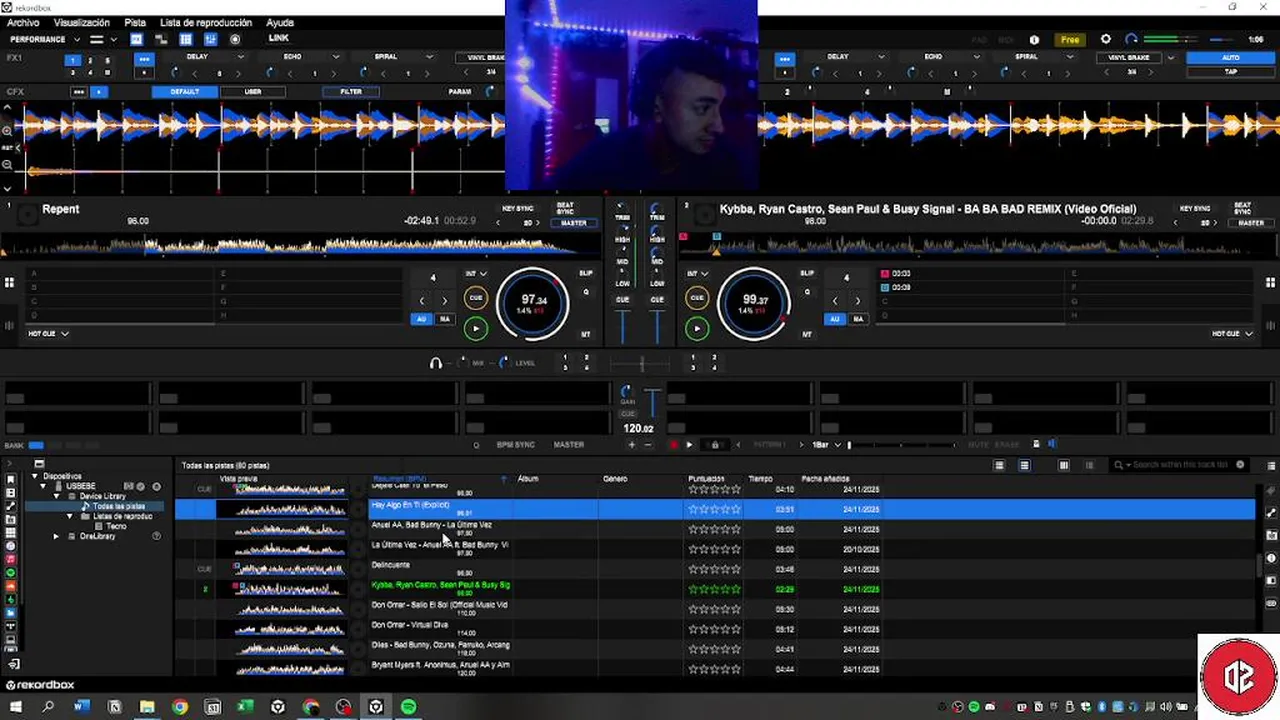Viewport: 1280px width, 720px height.
Task: Select FX1 deck assign 1
Action: (x=72, y=60)
